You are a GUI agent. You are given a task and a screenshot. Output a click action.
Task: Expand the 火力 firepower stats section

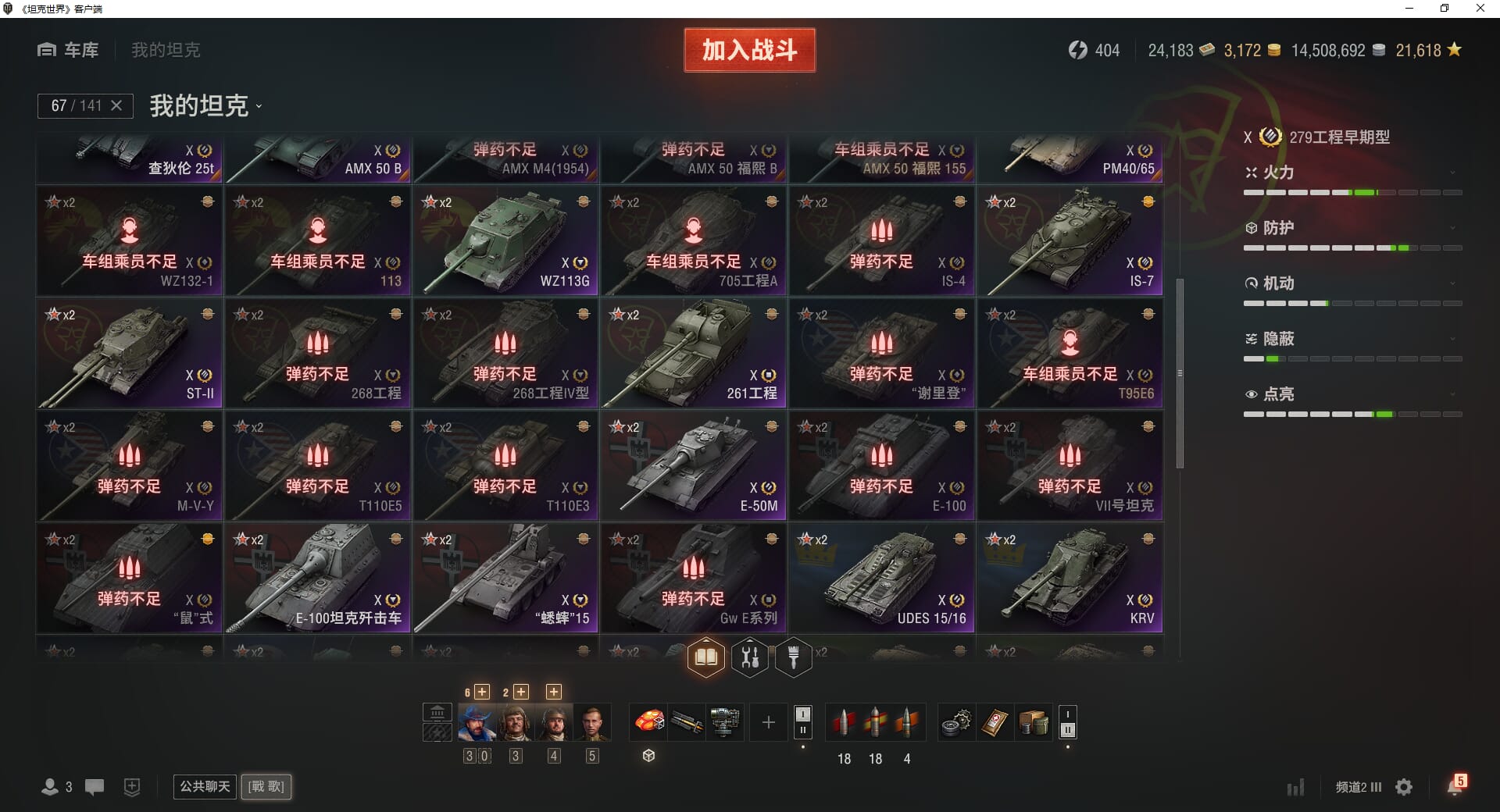[x=1352, y=173]
